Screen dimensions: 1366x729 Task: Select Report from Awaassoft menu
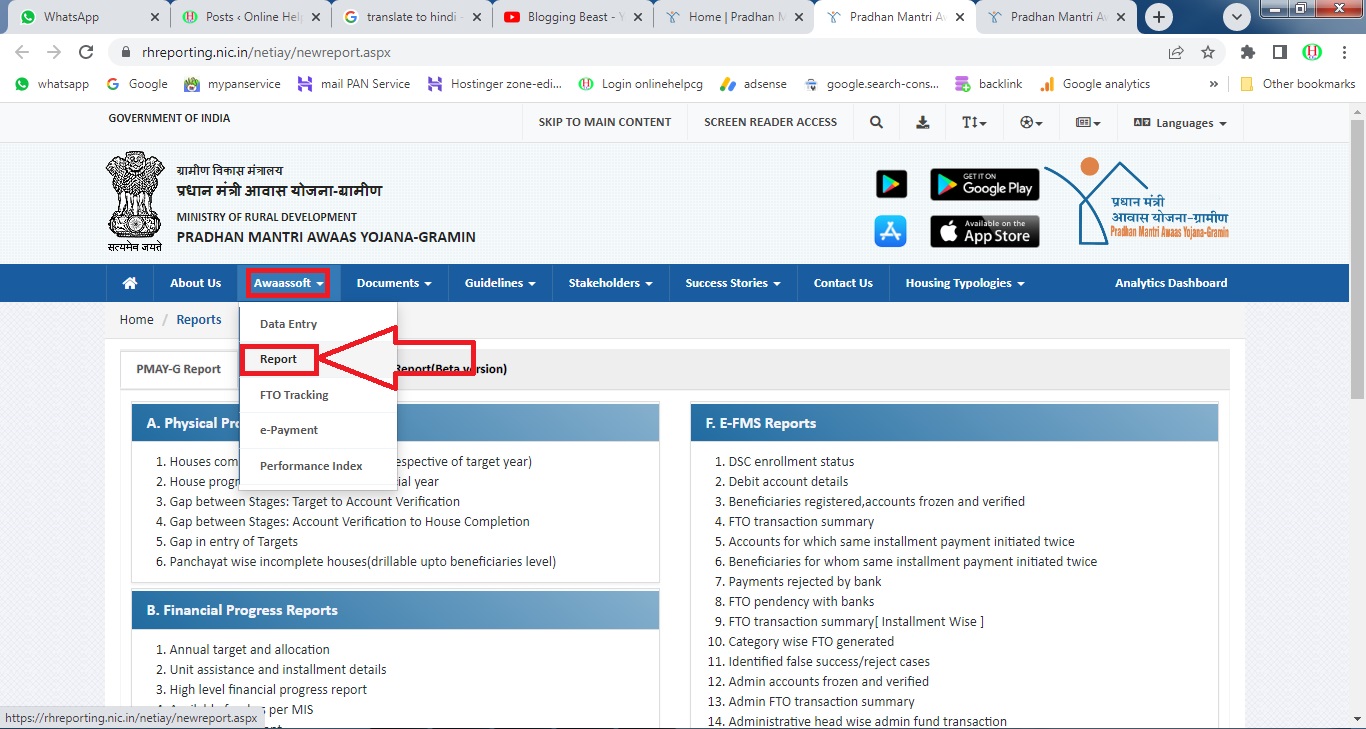click(x=279, y=359)
